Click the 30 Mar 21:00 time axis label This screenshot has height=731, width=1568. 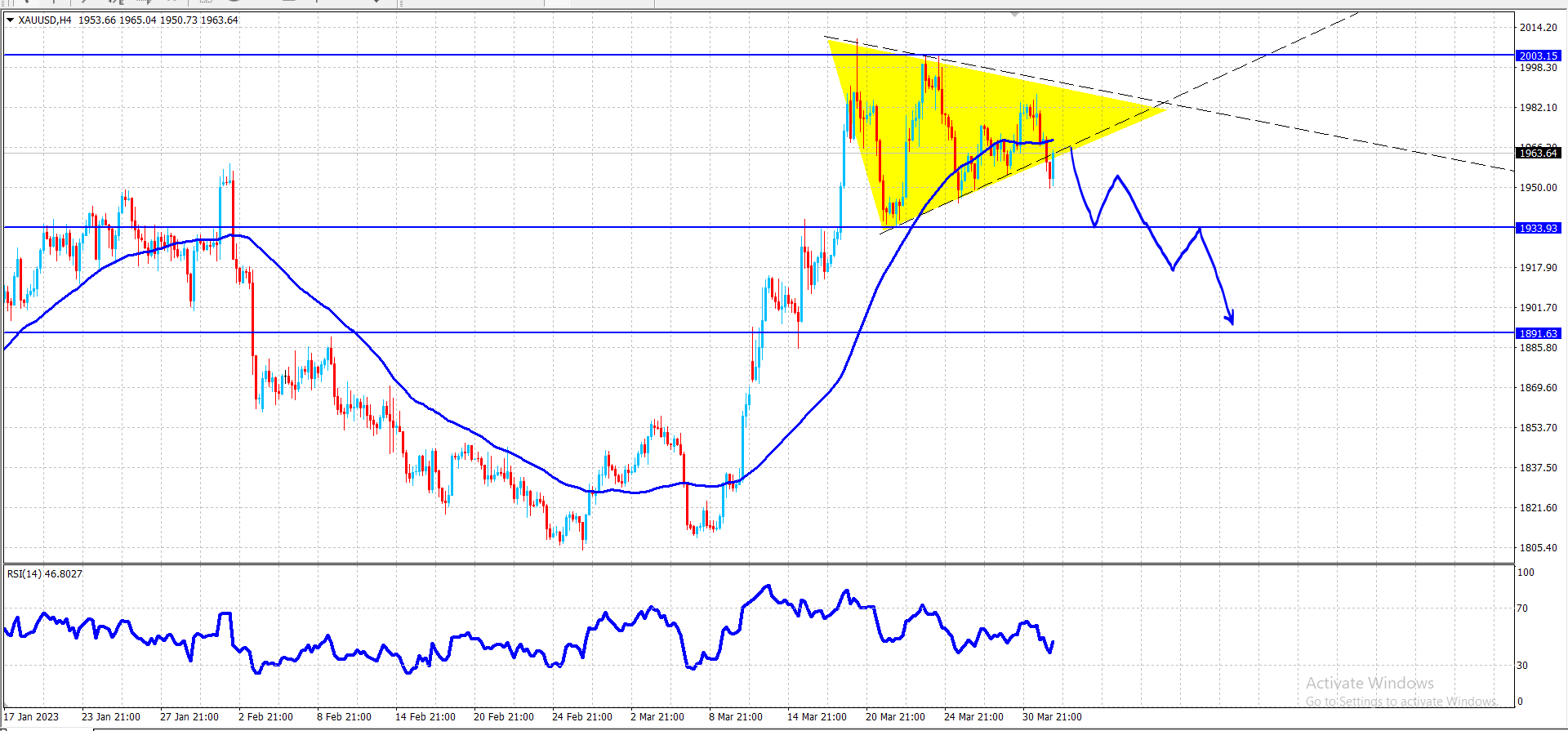tap(1052, 717)
